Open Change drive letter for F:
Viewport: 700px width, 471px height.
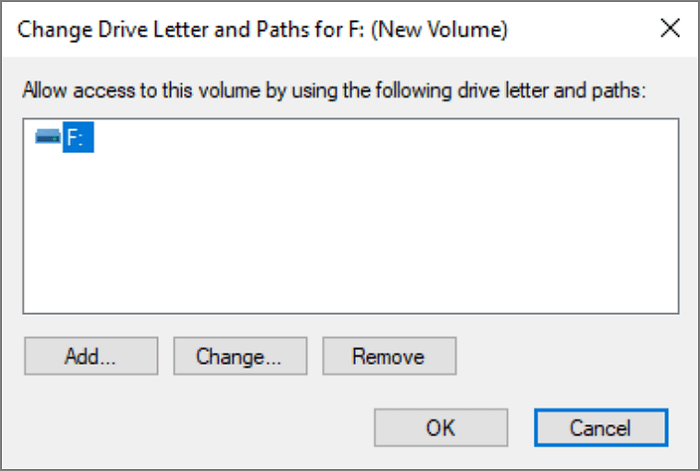pos(239,356)
